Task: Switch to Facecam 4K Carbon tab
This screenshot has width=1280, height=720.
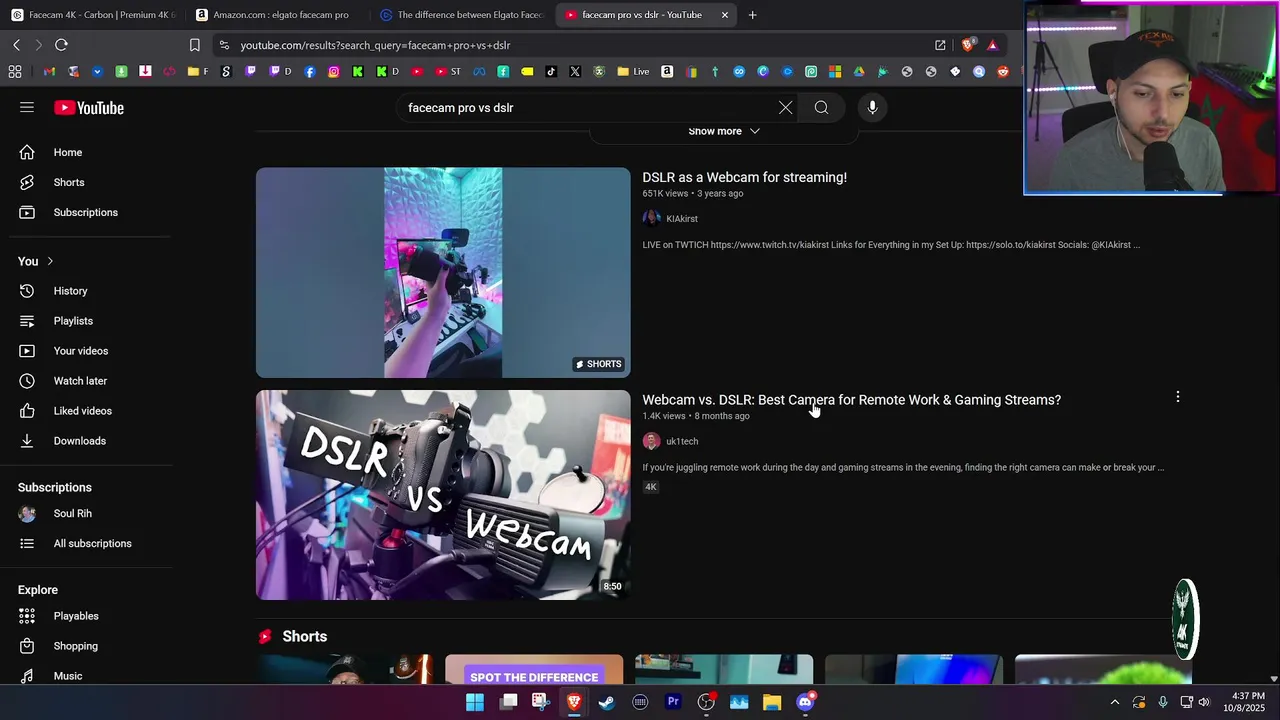Action: [93, 15]
